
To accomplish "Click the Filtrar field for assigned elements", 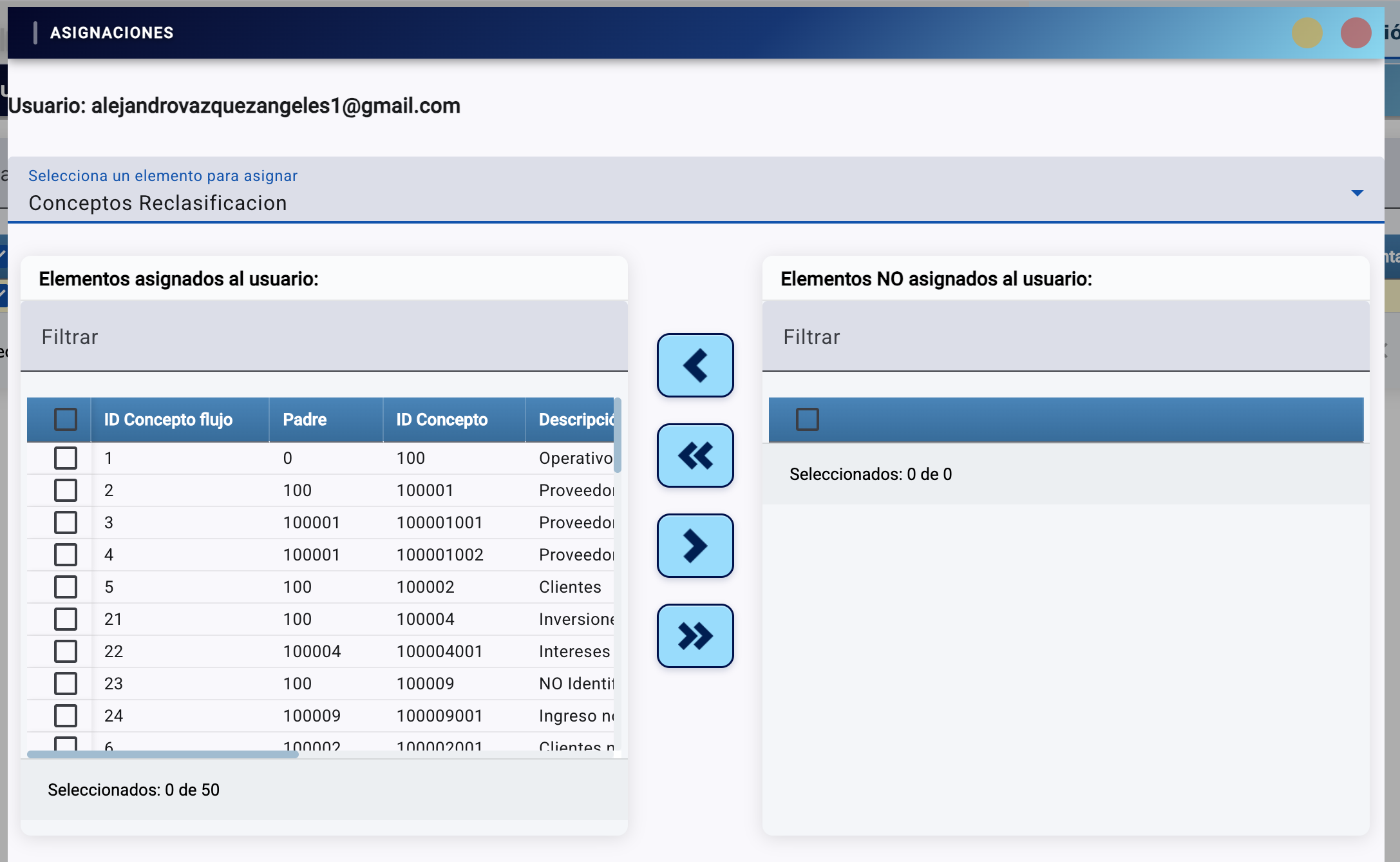I will coord(323,337).
